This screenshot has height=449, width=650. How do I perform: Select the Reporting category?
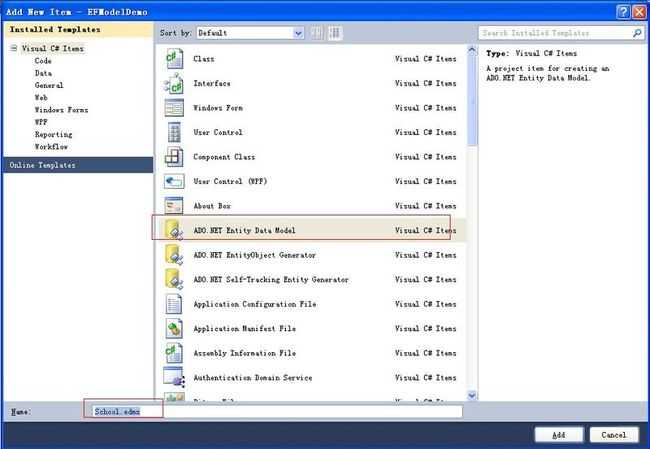(53, 134)
